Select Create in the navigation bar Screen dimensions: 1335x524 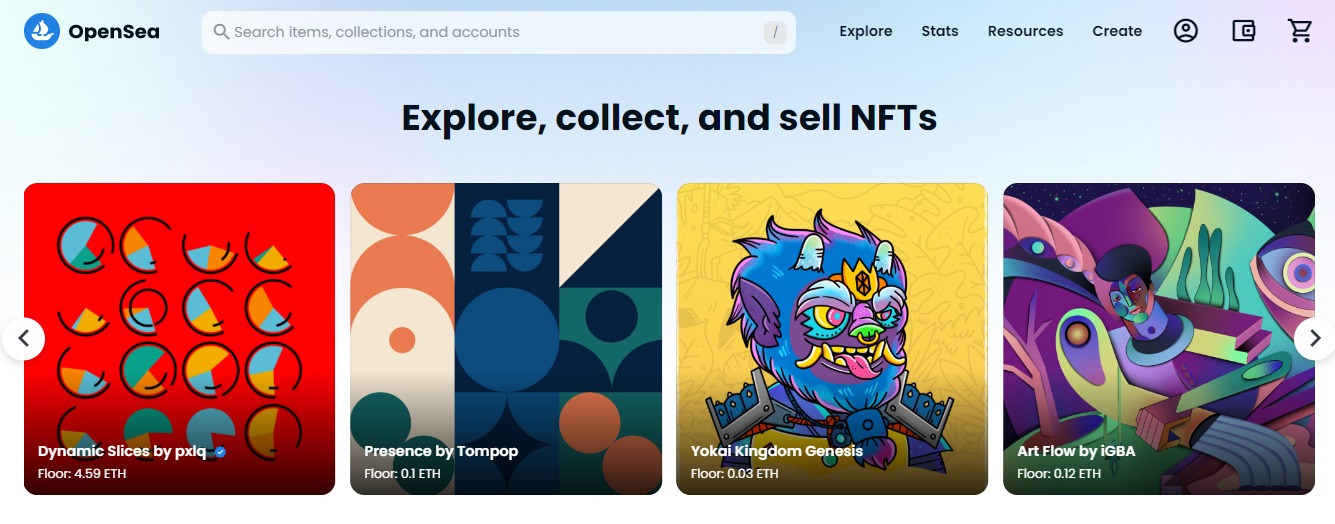[x=1117, y=31]
